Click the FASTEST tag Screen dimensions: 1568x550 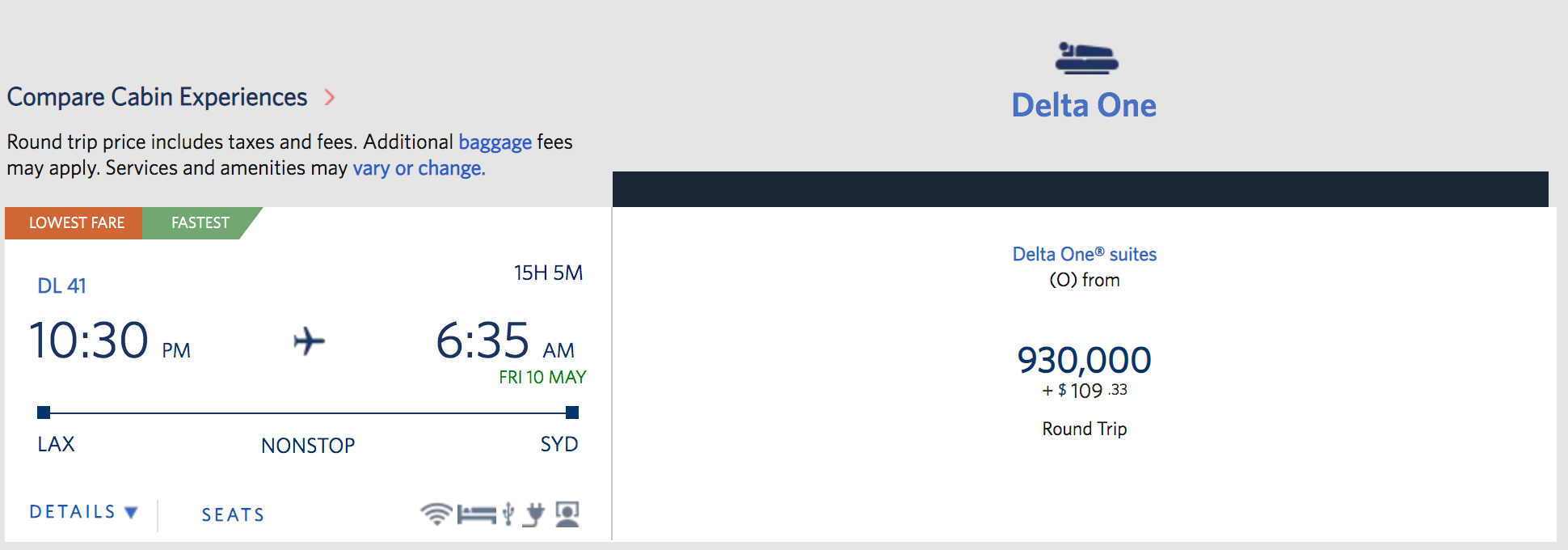[200, 223]
